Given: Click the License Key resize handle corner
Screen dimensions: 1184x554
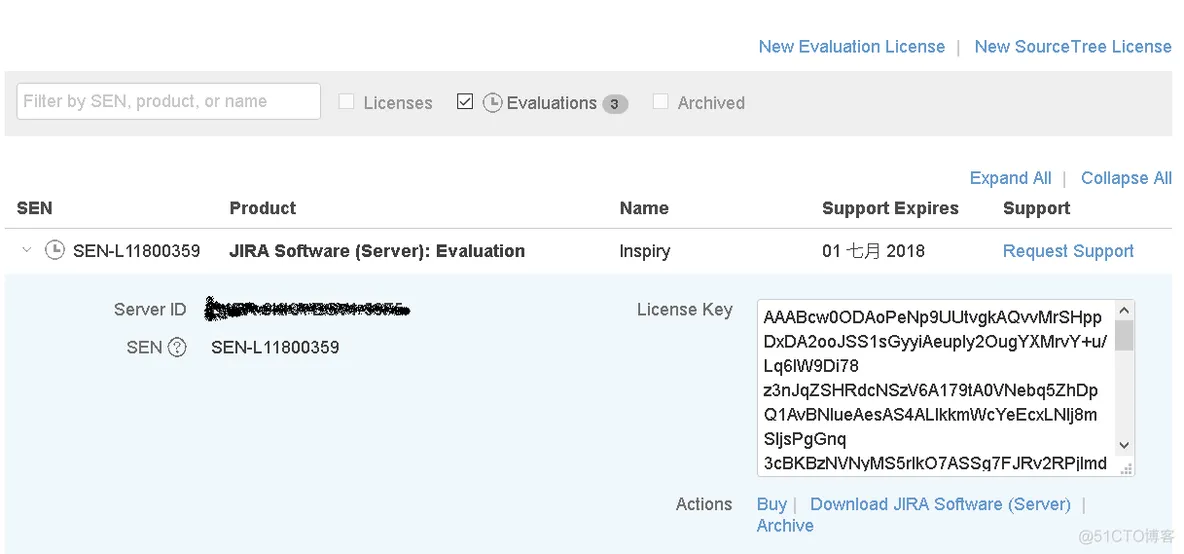Looking at the screenshot, I should coord(1126,469).
